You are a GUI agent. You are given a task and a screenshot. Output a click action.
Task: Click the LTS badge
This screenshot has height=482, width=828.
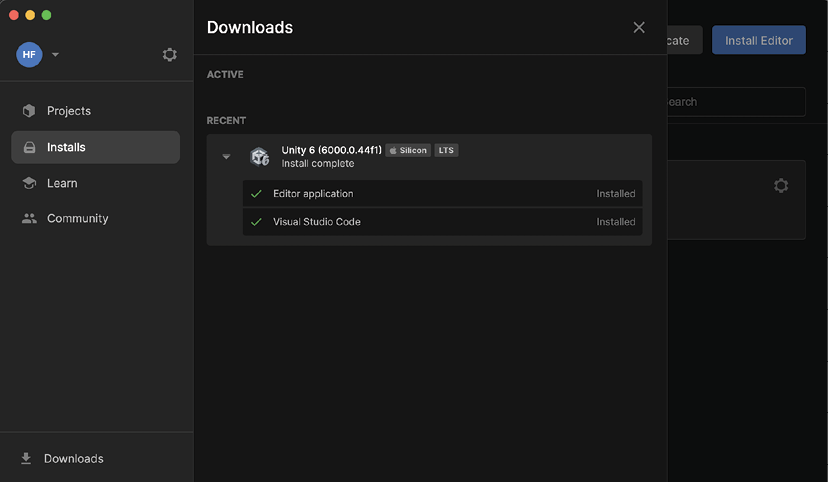click(446, 150)
